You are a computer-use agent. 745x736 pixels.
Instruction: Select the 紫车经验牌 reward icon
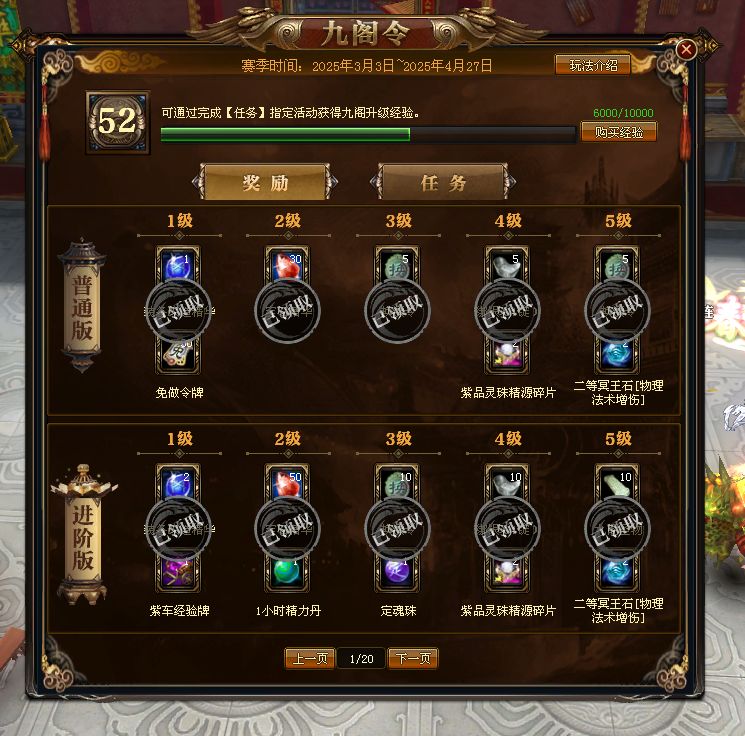pyautogui.click(x=178, y=573)
